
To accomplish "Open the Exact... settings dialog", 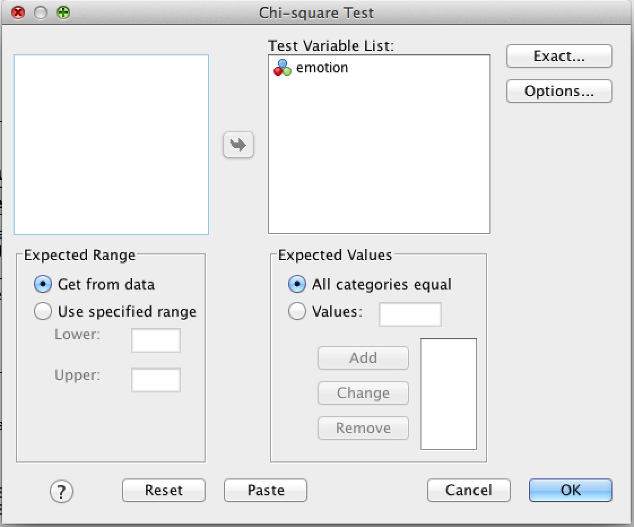I will (559, 56).
